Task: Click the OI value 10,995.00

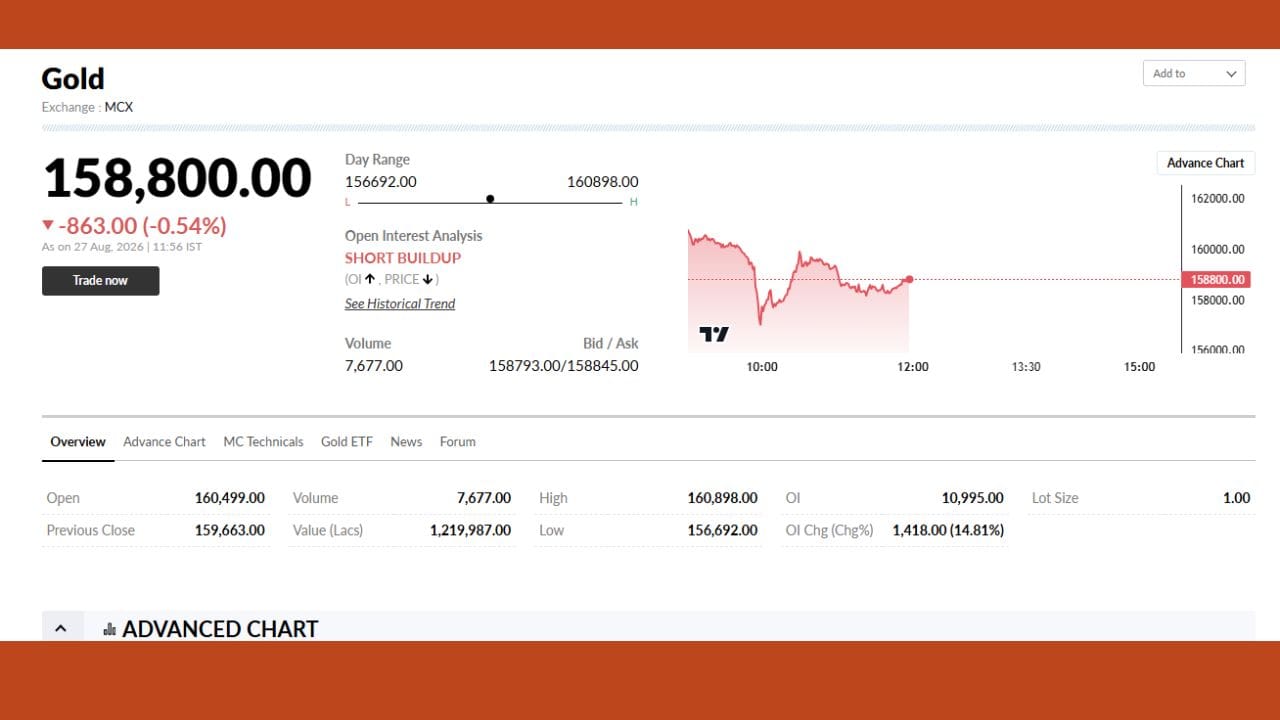Action: 973,498
